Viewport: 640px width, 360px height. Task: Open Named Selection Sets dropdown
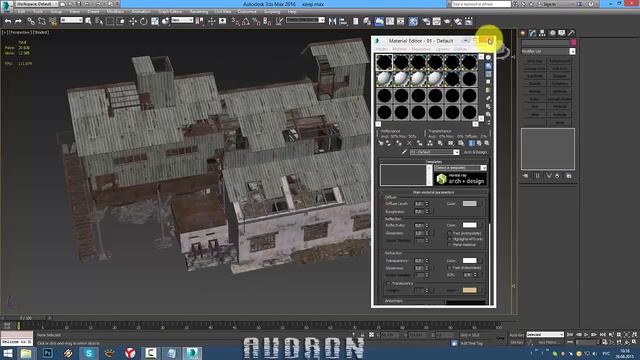305,20
